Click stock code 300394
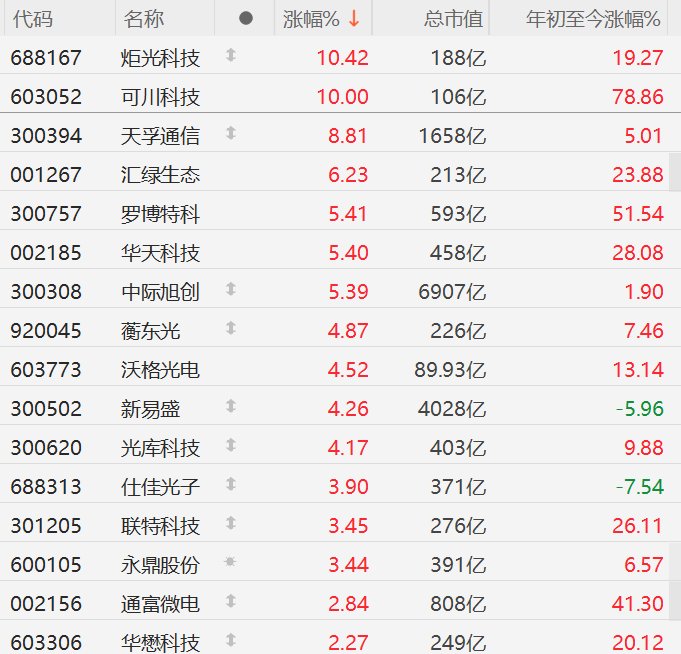681x654 pixels. [x=46, y=136]
